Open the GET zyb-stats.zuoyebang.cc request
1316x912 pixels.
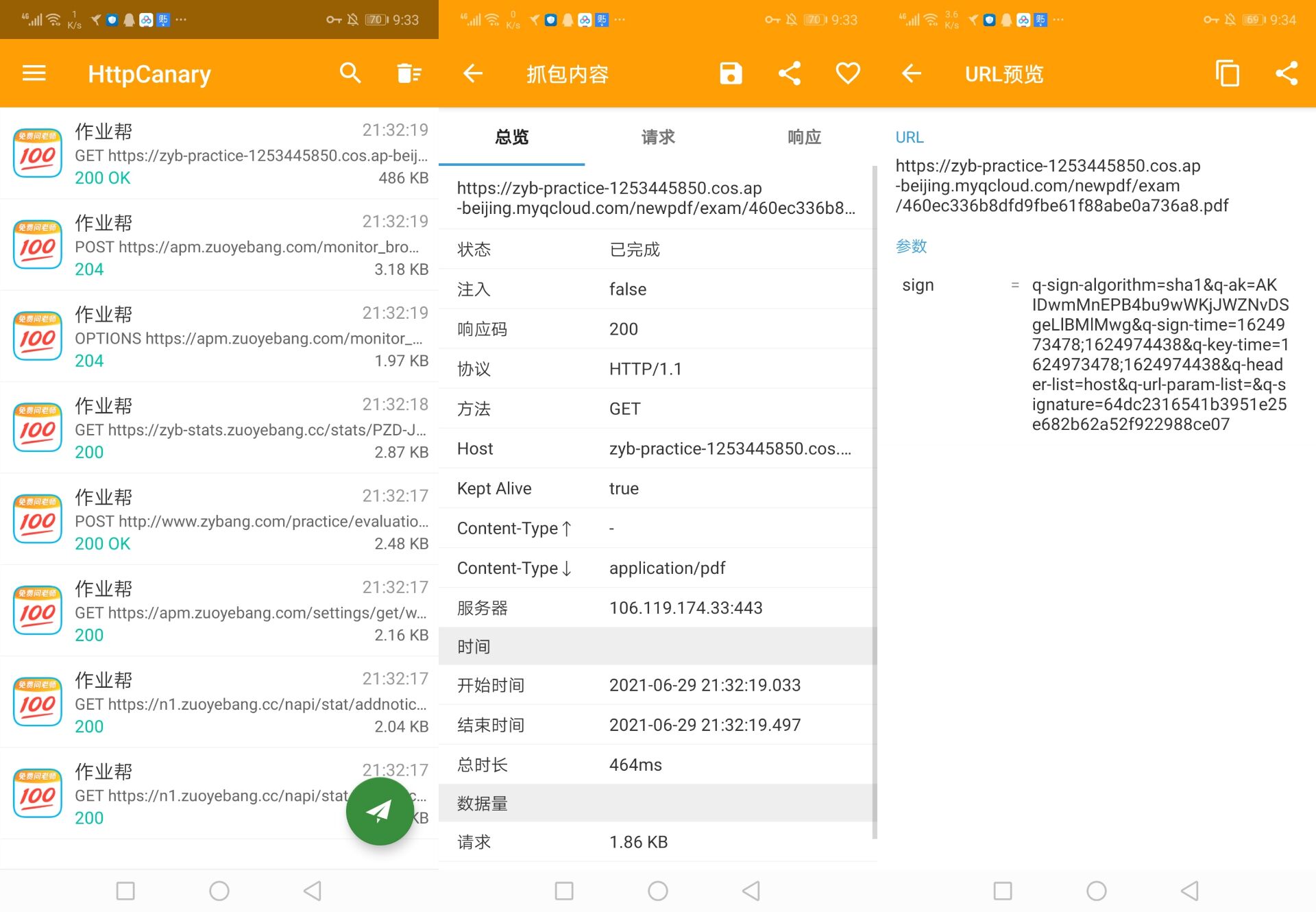[x=219, y=428]
